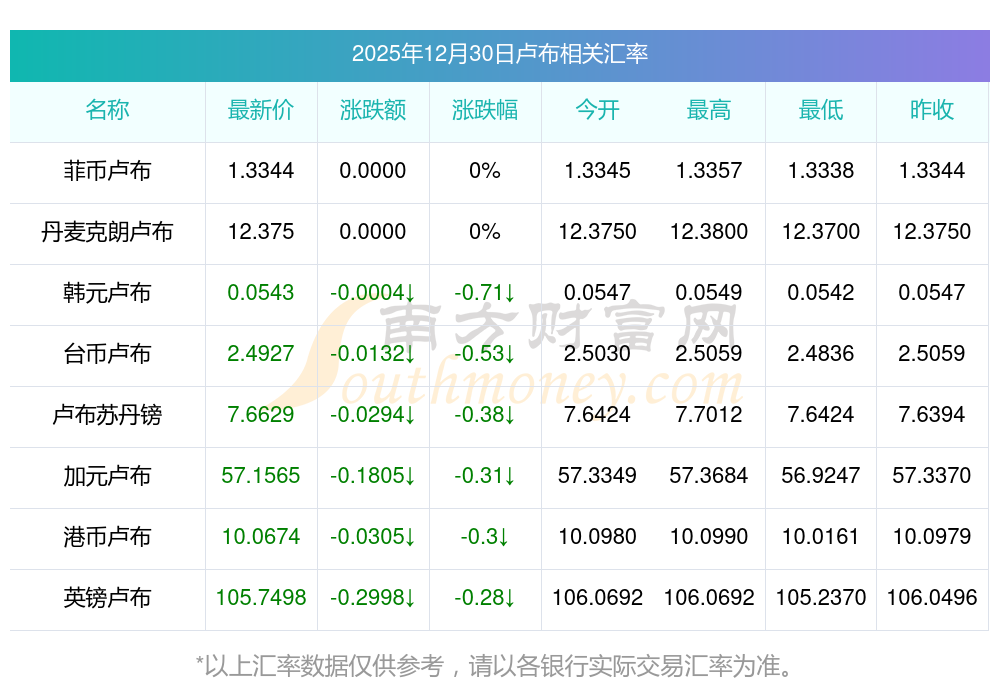Click 卢布苏丹镑 high value 7.7012
1000x697 pixels.
tap(709, 415)
